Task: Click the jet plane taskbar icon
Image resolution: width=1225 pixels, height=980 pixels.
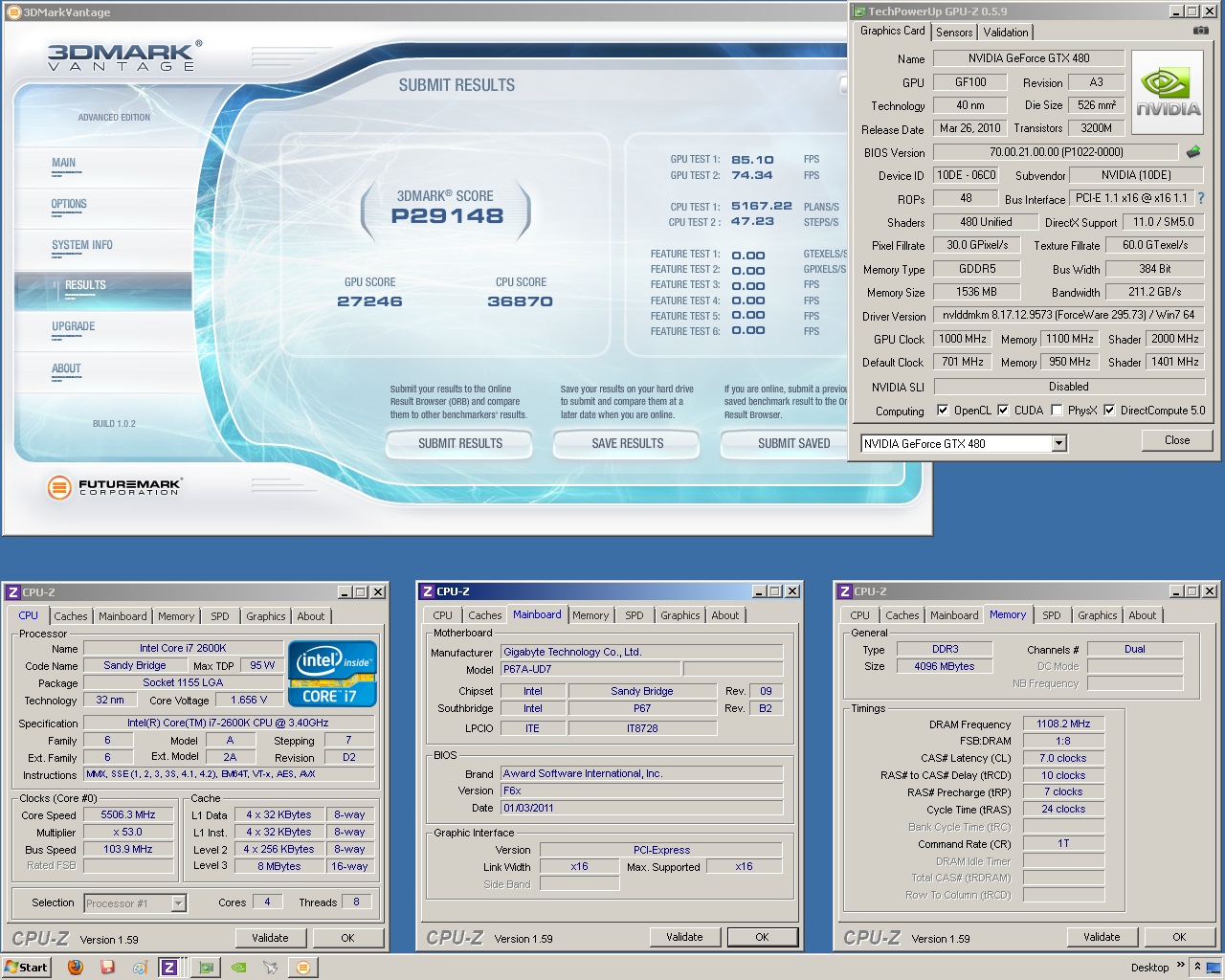Action: coord(271,968)
